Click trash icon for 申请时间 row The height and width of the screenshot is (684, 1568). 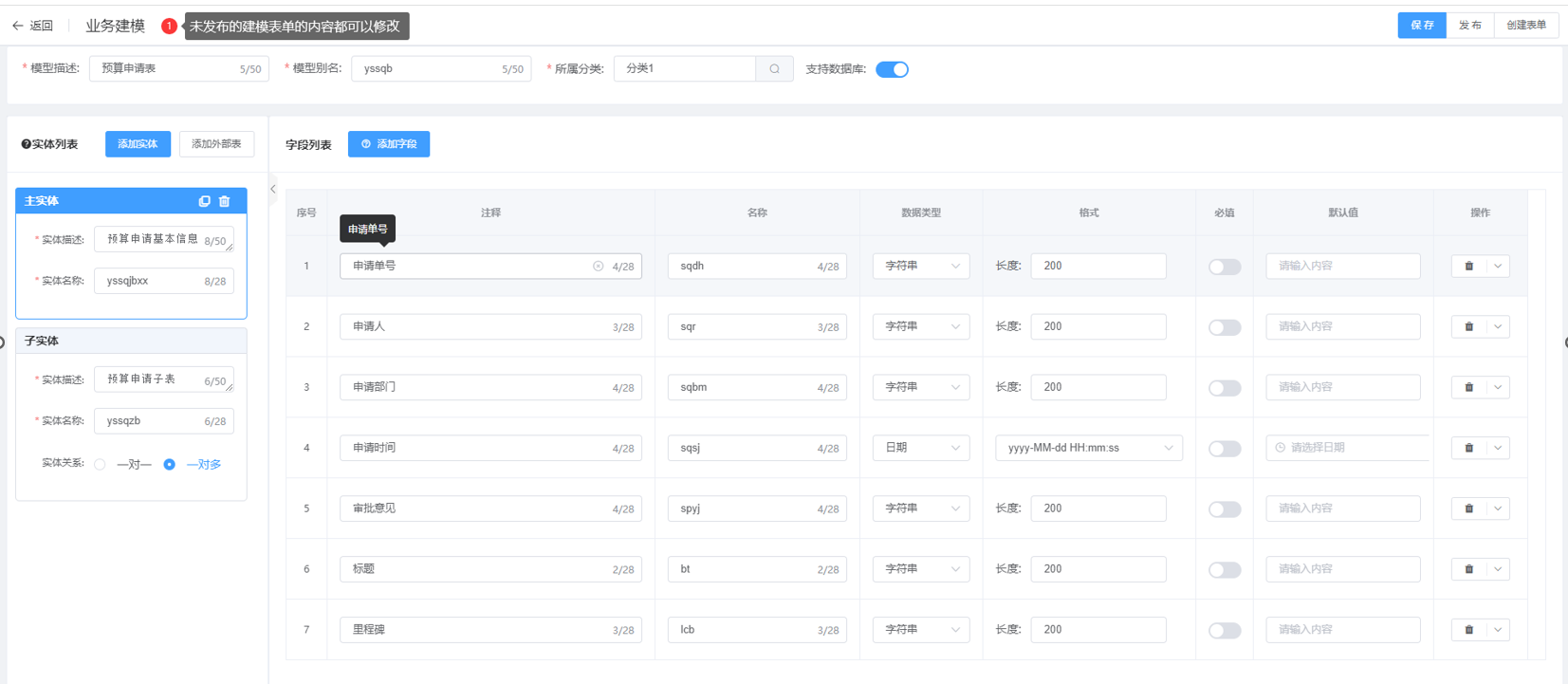pos(1468,448)
